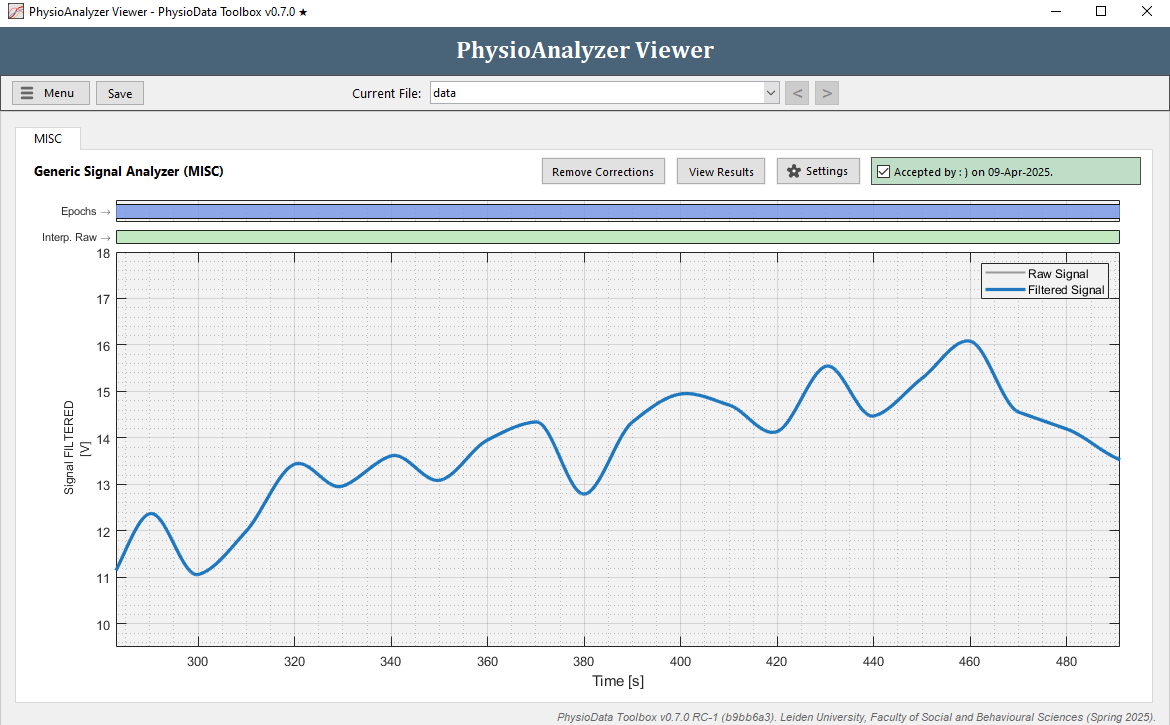The width and height of the screenshot is (1170, 725).
Task: Click the Time [s] axis label
Action: point(618,681)
